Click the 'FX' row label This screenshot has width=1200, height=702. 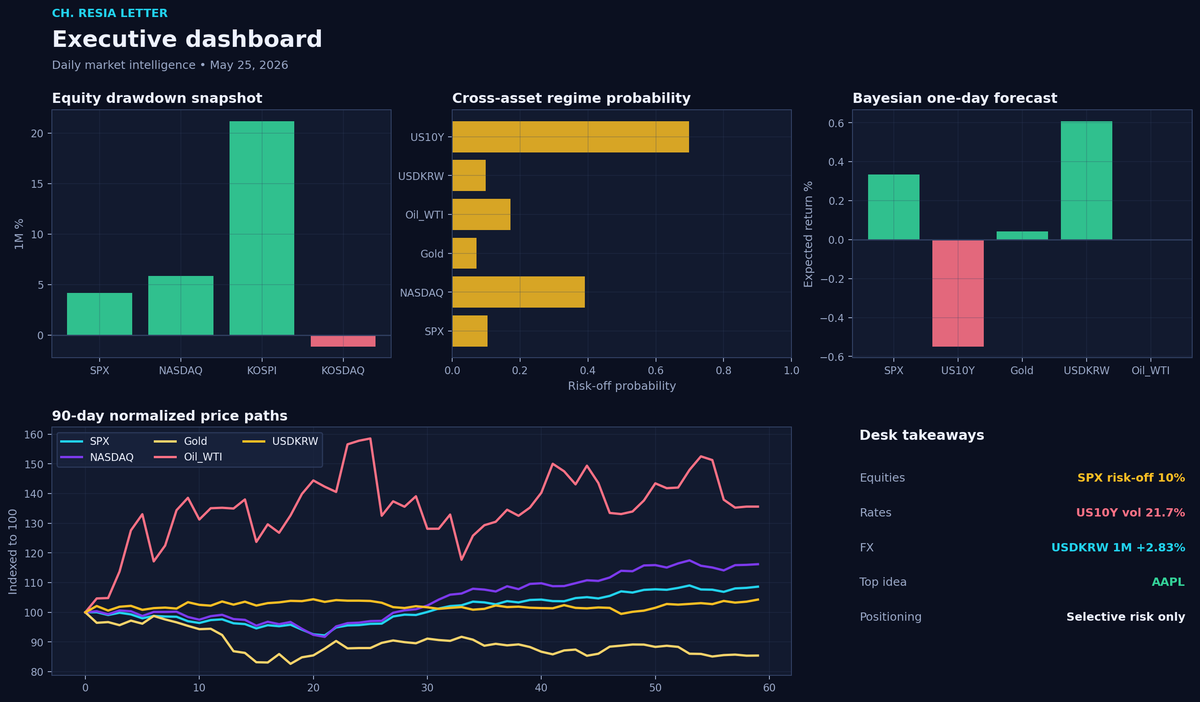[867, 548]
